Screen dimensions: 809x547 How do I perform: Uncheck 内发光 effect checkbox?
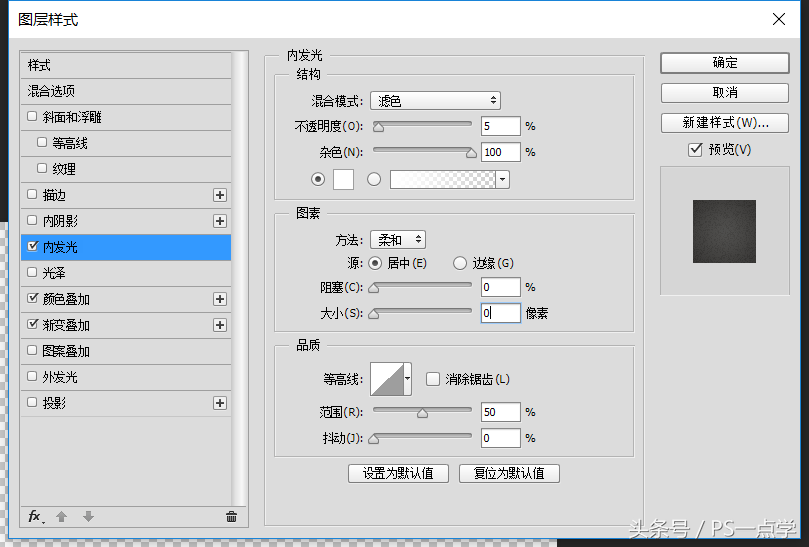[x=33, y=246]
